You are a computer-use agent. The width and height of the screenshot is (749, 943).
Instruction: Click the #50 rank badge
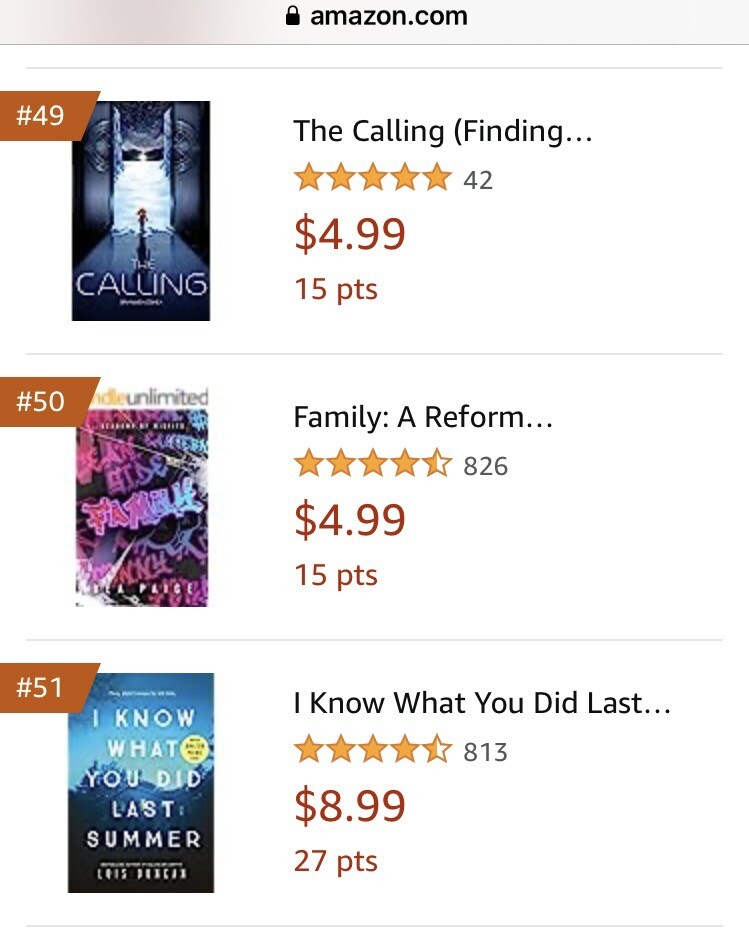click(x=42, y=402)
